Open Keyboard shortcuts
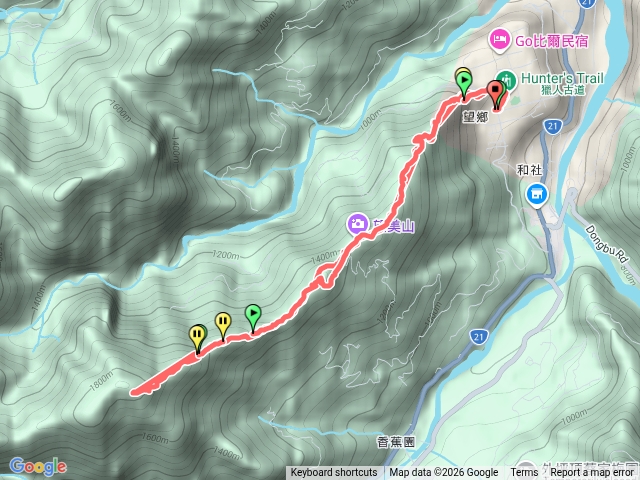640x480 pixels. [333, 473]
